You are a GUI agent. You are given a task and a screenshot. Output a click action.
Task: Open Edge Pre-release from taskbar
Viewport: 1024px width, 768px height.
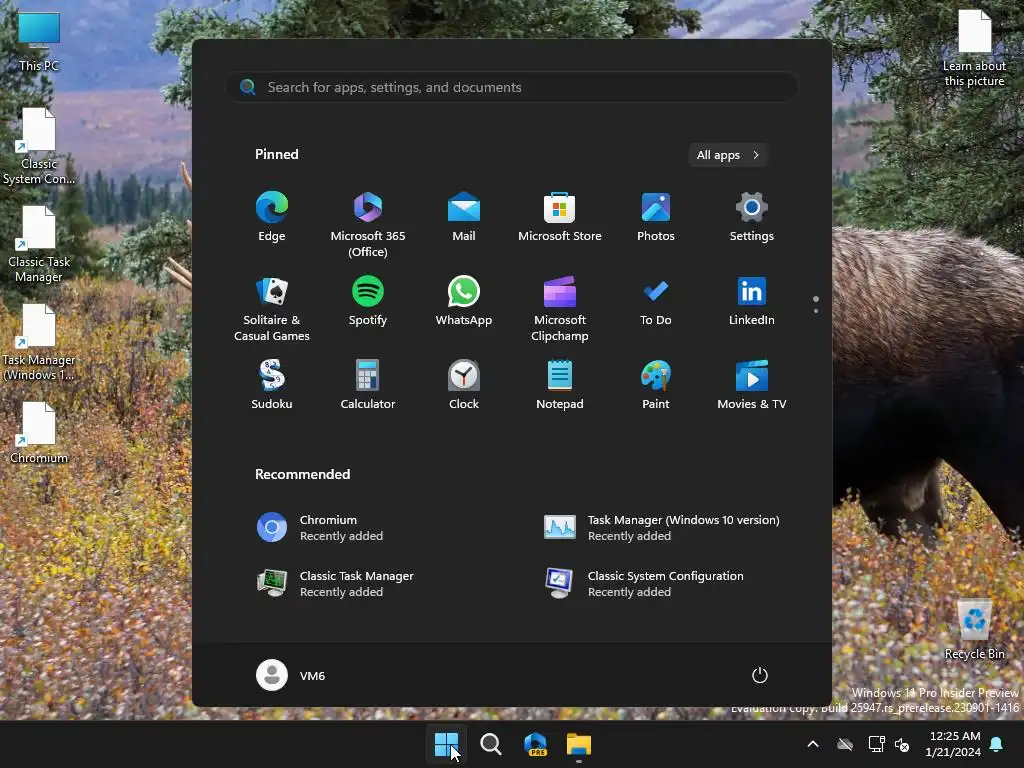point(536,744)
